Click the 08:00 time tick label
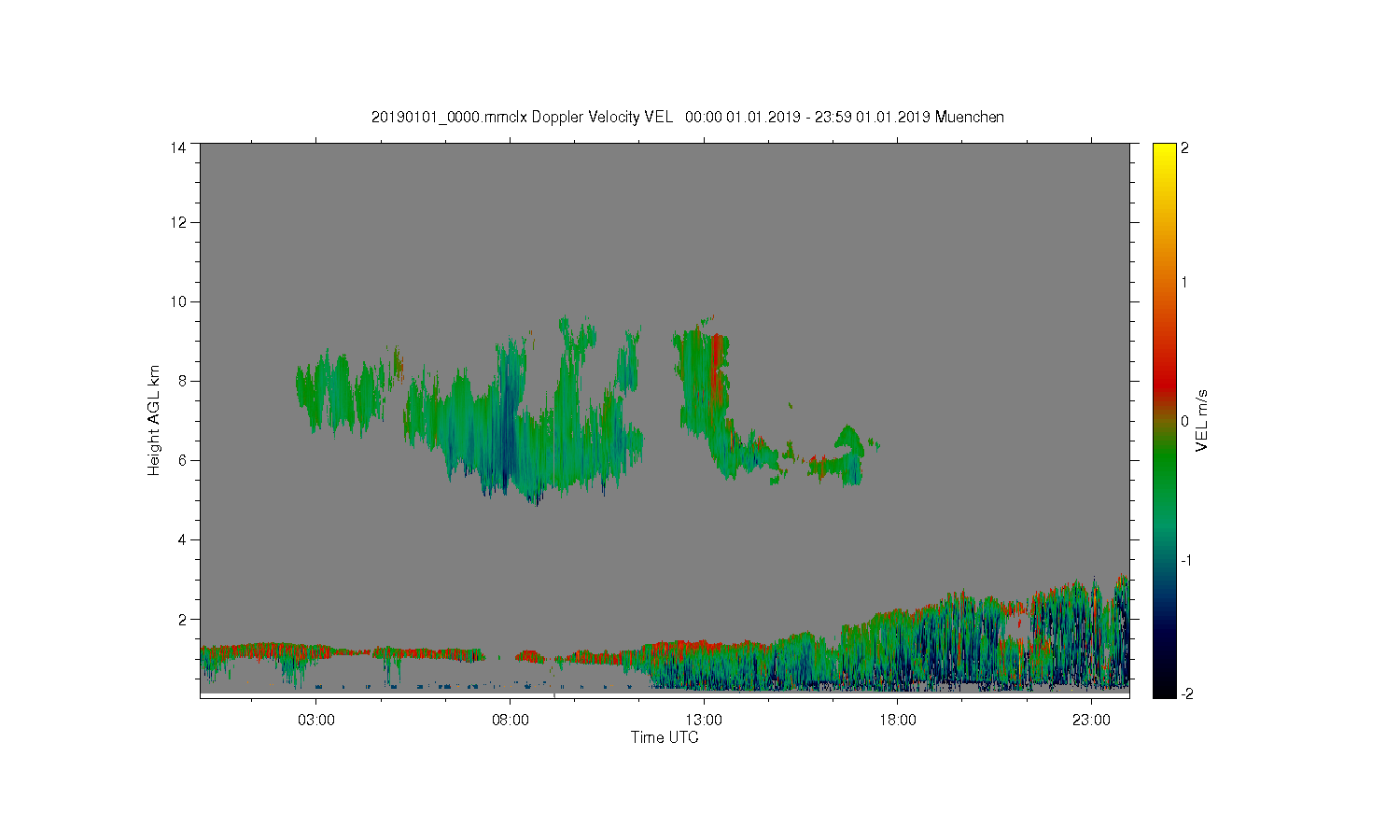Screen dimensions: 1400x840 point(510,721)
